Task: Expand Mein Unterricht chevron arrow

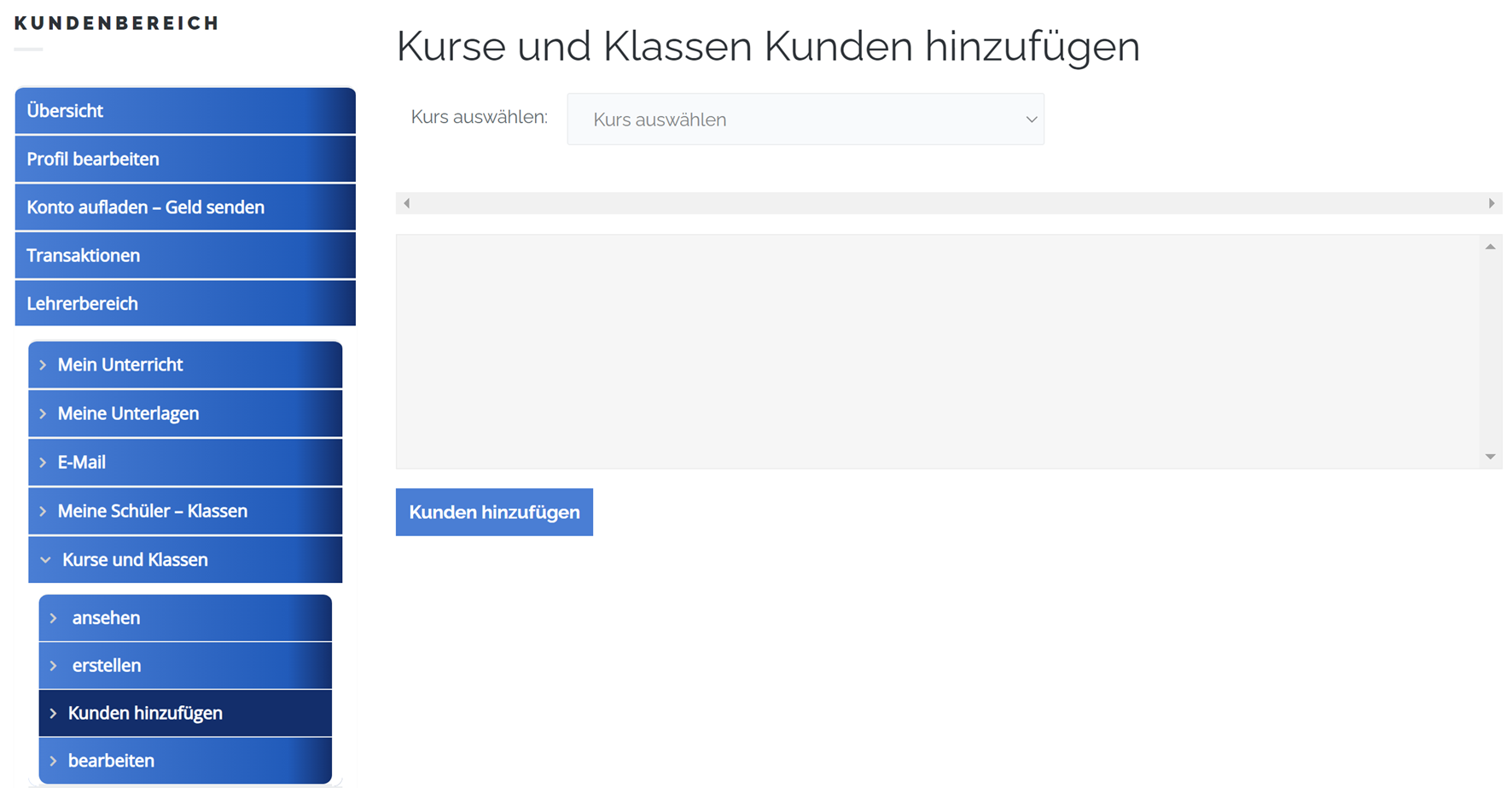Action: pos(43,365)
